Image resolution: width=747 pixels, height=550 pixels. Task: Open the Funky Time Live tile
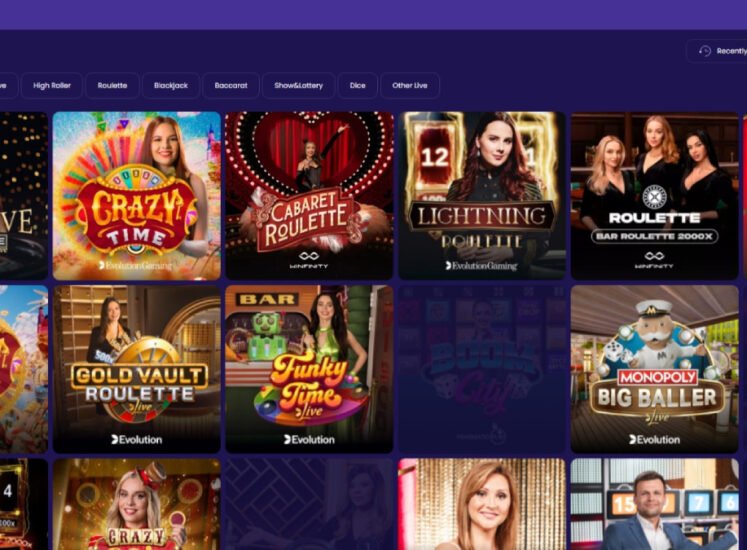tap(309, 369)
